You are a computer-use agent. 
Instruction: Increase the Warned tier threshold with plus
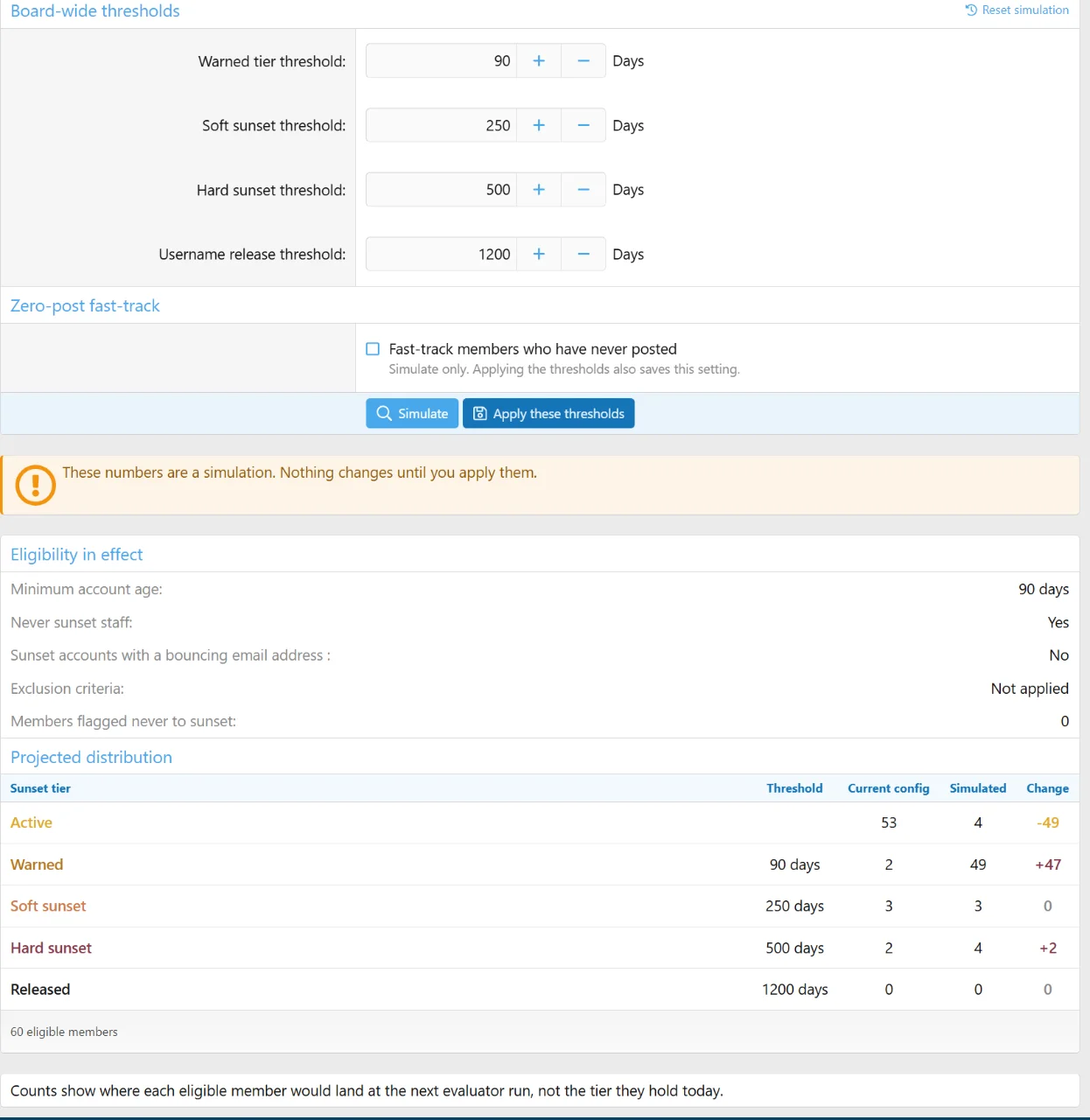[539, 61]
